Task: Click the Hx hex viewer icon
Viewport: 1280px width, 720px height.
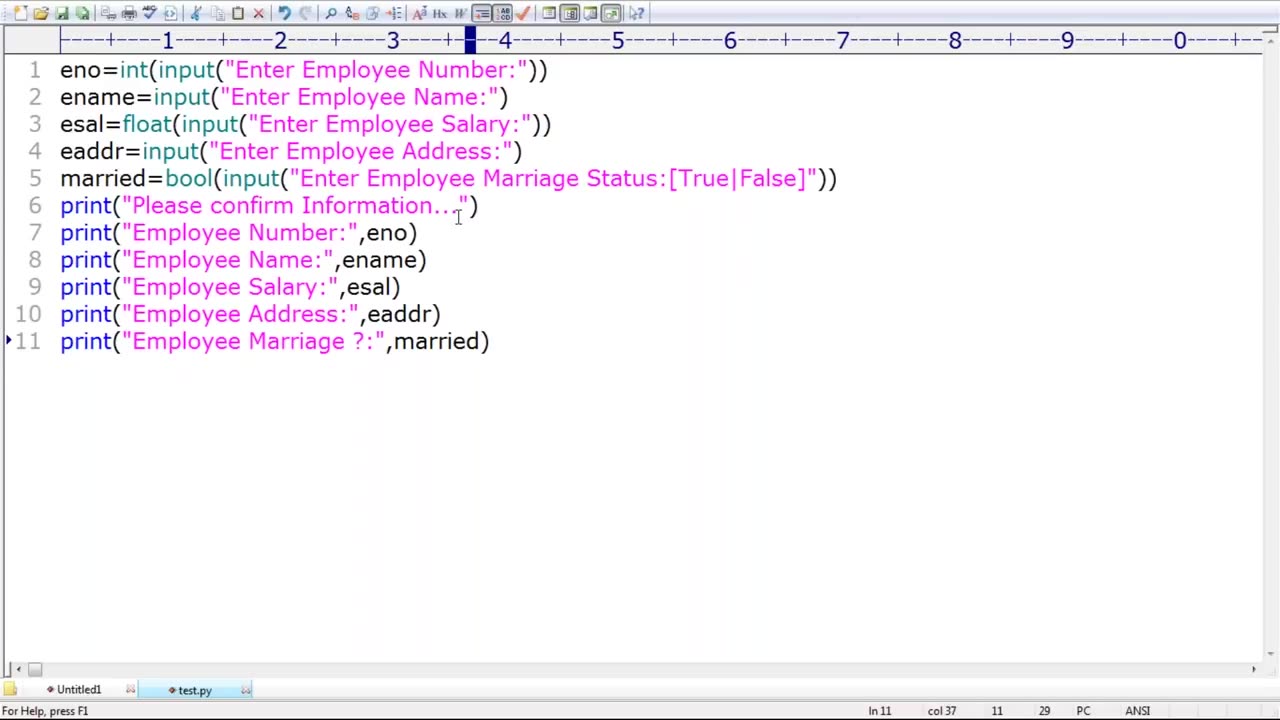Action: click(x=440, y=13)
